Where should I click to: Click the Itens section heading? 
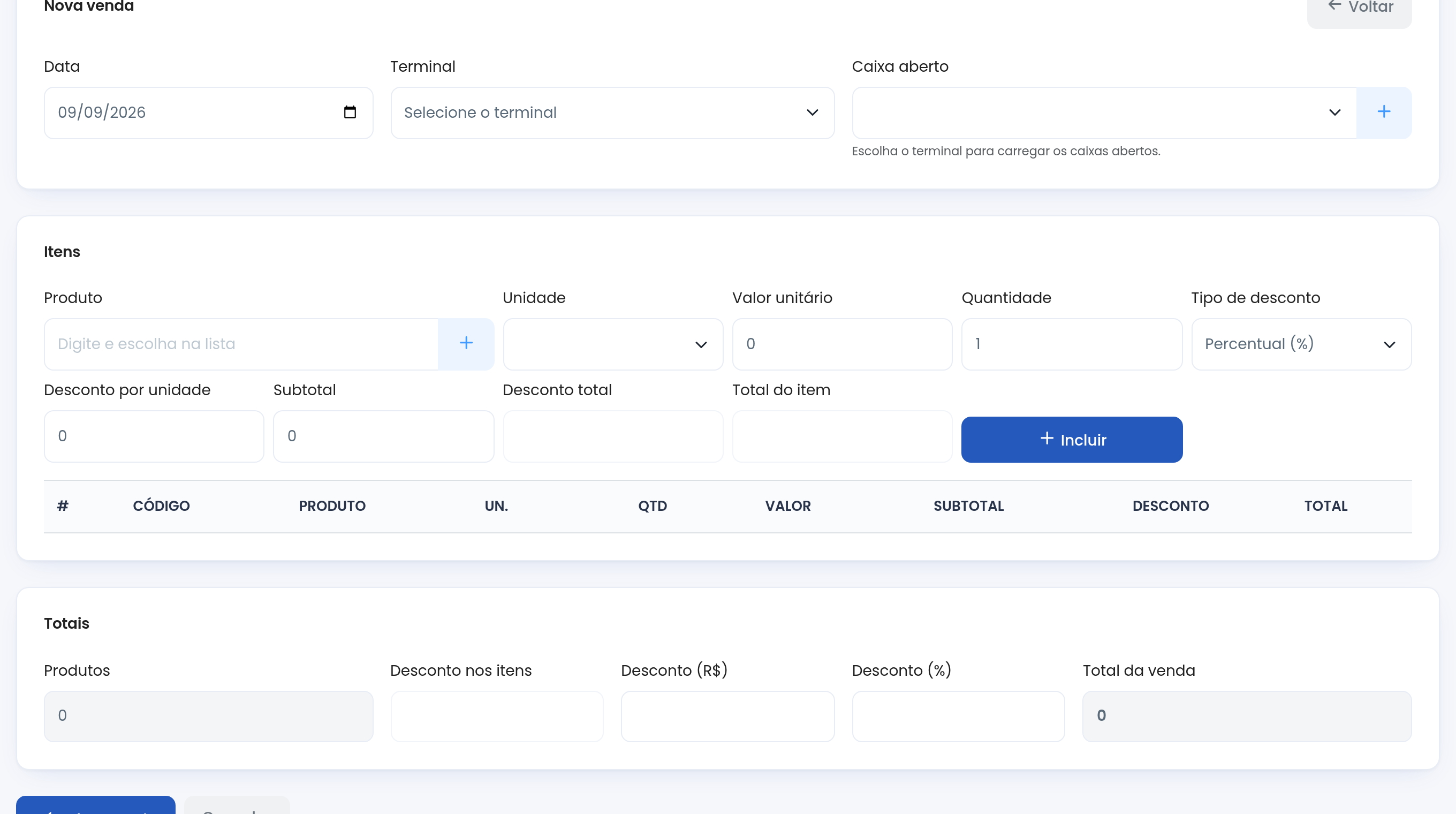62,252
